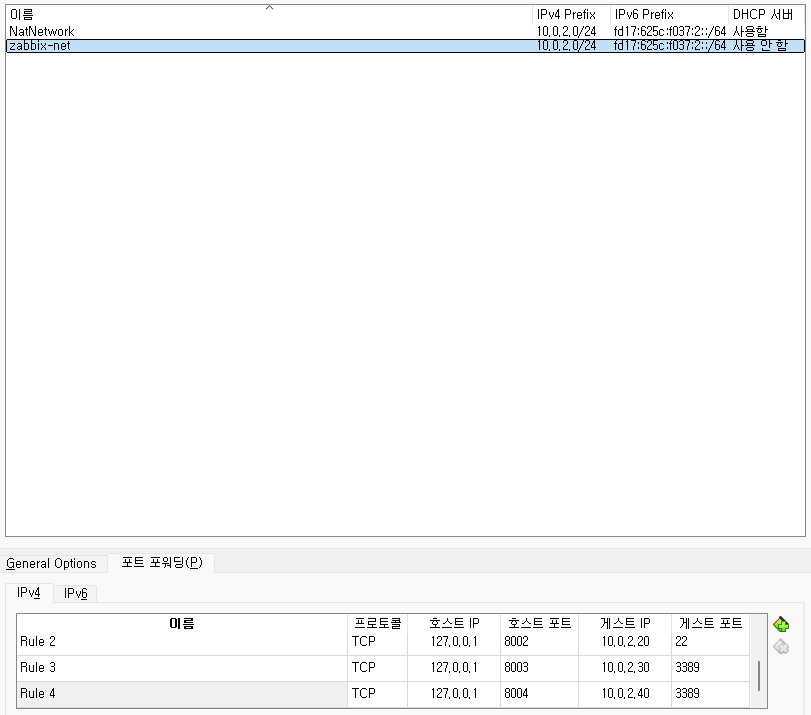Image resolution: width=811 pixels, height=715 pixels.
Task: Select the IPv4 port forwarding tab
Action: tap(28, 592)
